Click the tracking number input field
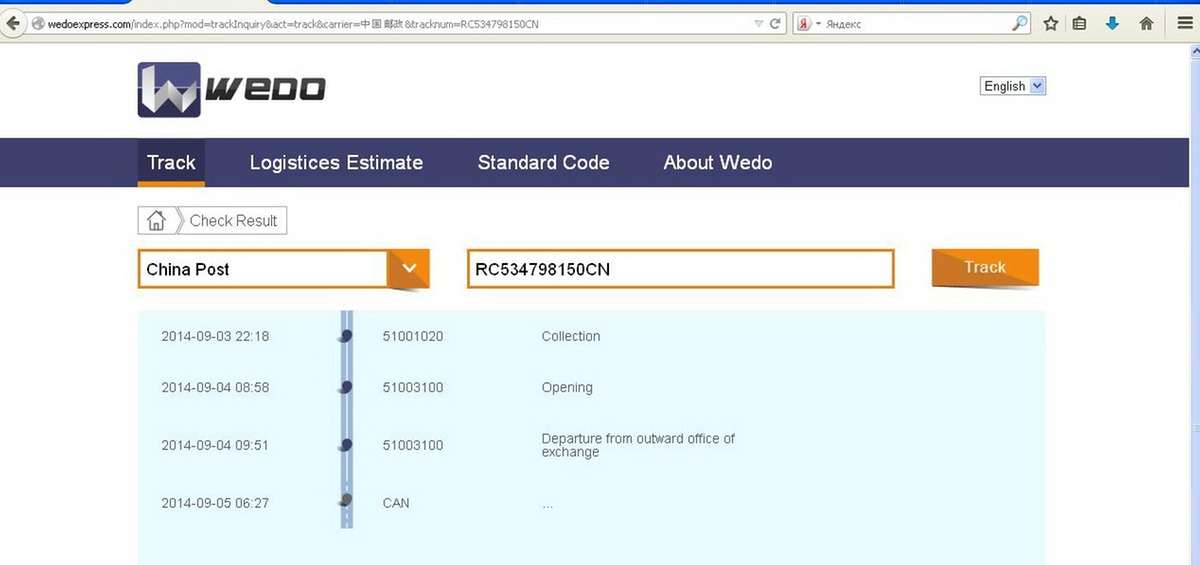 (x=680, y=269)
